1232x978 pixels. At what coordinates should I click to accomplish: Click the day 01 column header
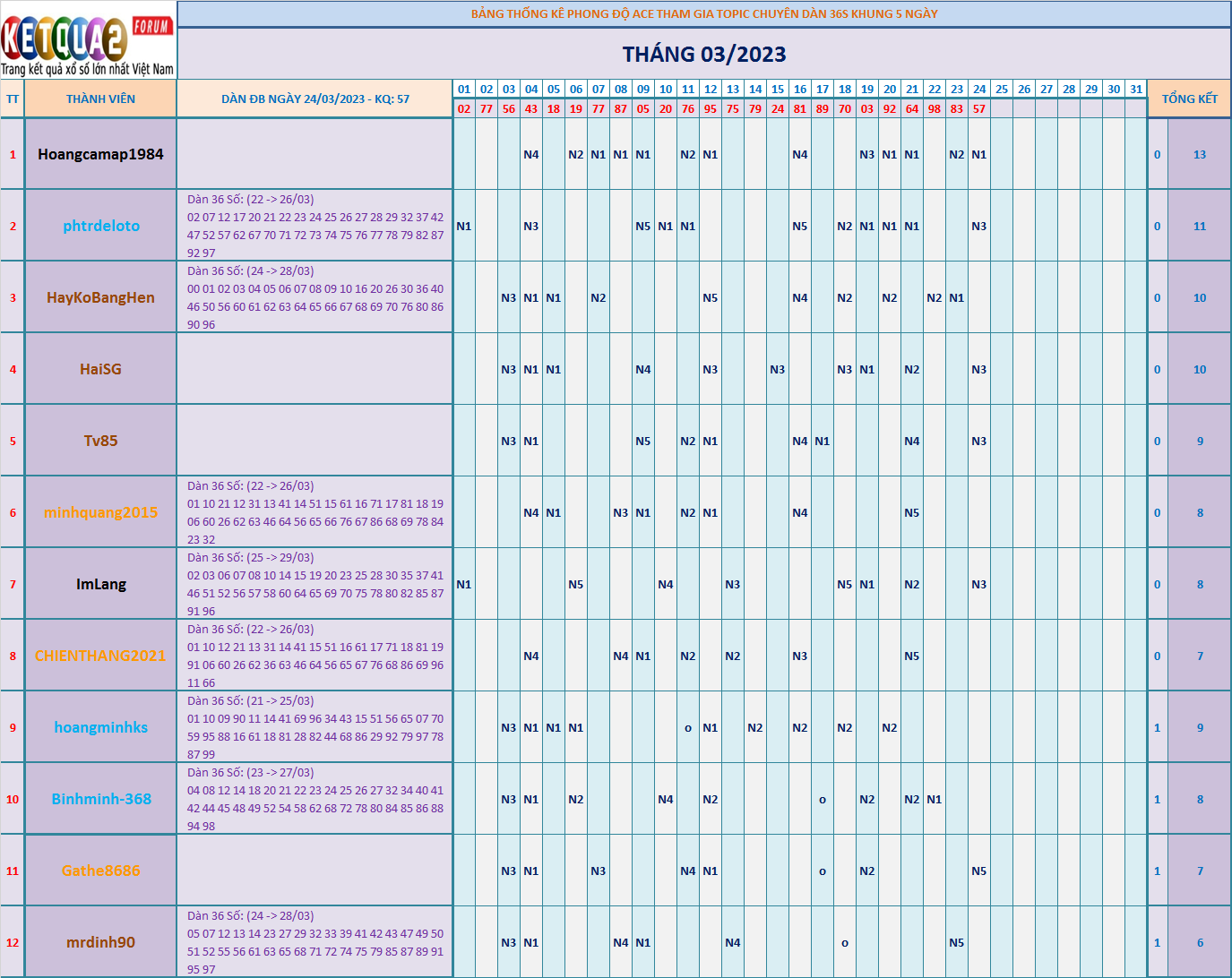(464, 90)
